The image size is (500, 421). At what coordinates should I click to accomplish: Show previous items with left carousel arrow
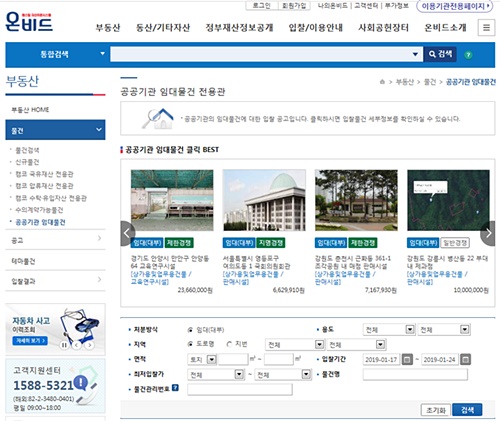click(127, 233)
